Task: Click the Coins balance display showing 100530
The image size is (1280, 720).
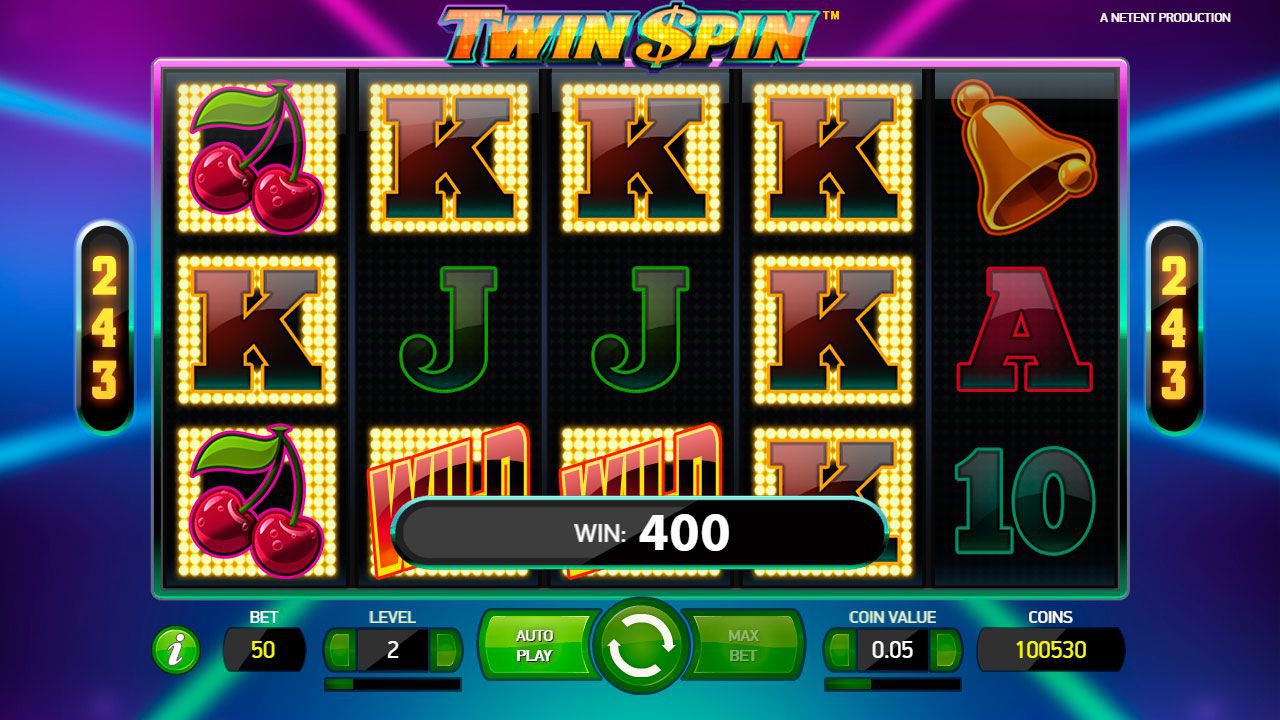Action: tap(1051, 650)
